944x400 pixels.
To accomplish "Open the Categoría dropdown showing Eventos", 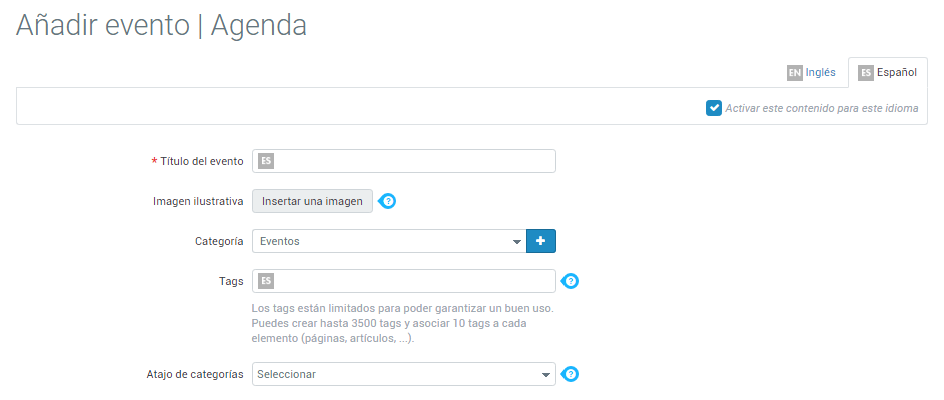I will 389,241.
